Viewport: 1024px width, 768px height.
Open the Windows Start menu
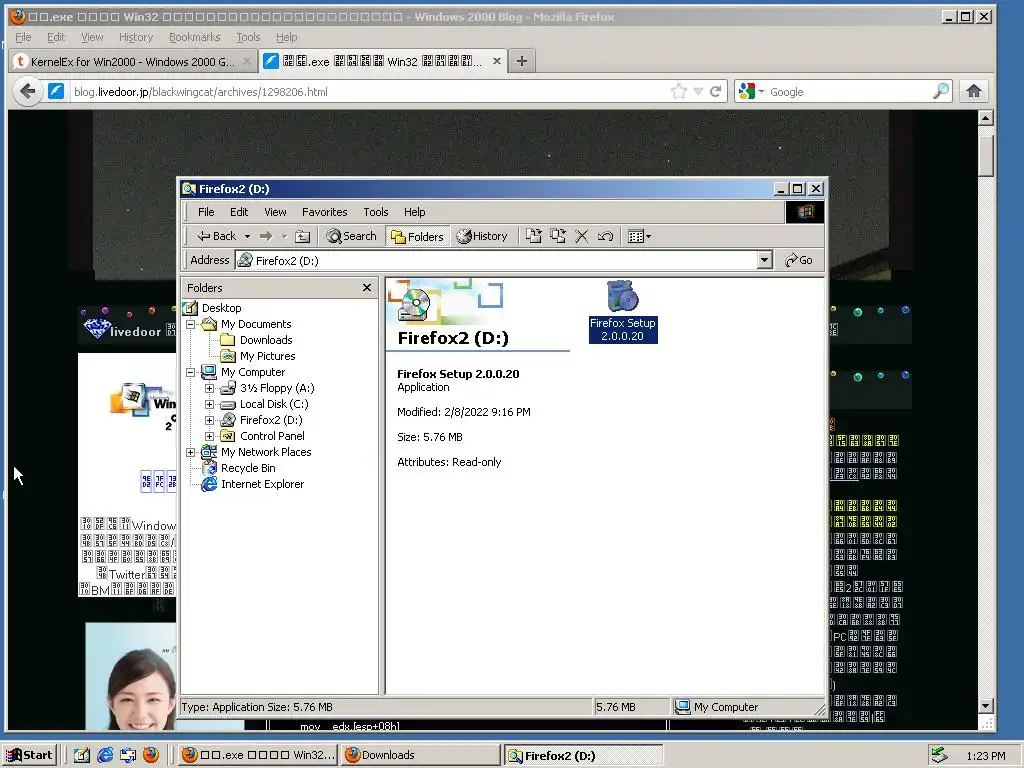tap(30, 755)
